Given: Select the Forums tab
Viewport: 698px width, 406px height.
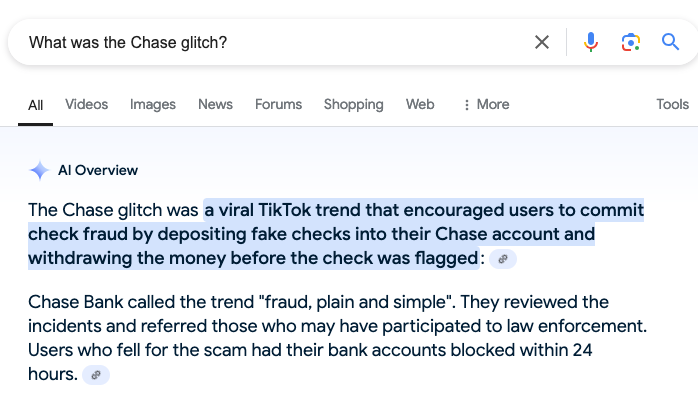Looking at the screenshot, I should (278, 104).
